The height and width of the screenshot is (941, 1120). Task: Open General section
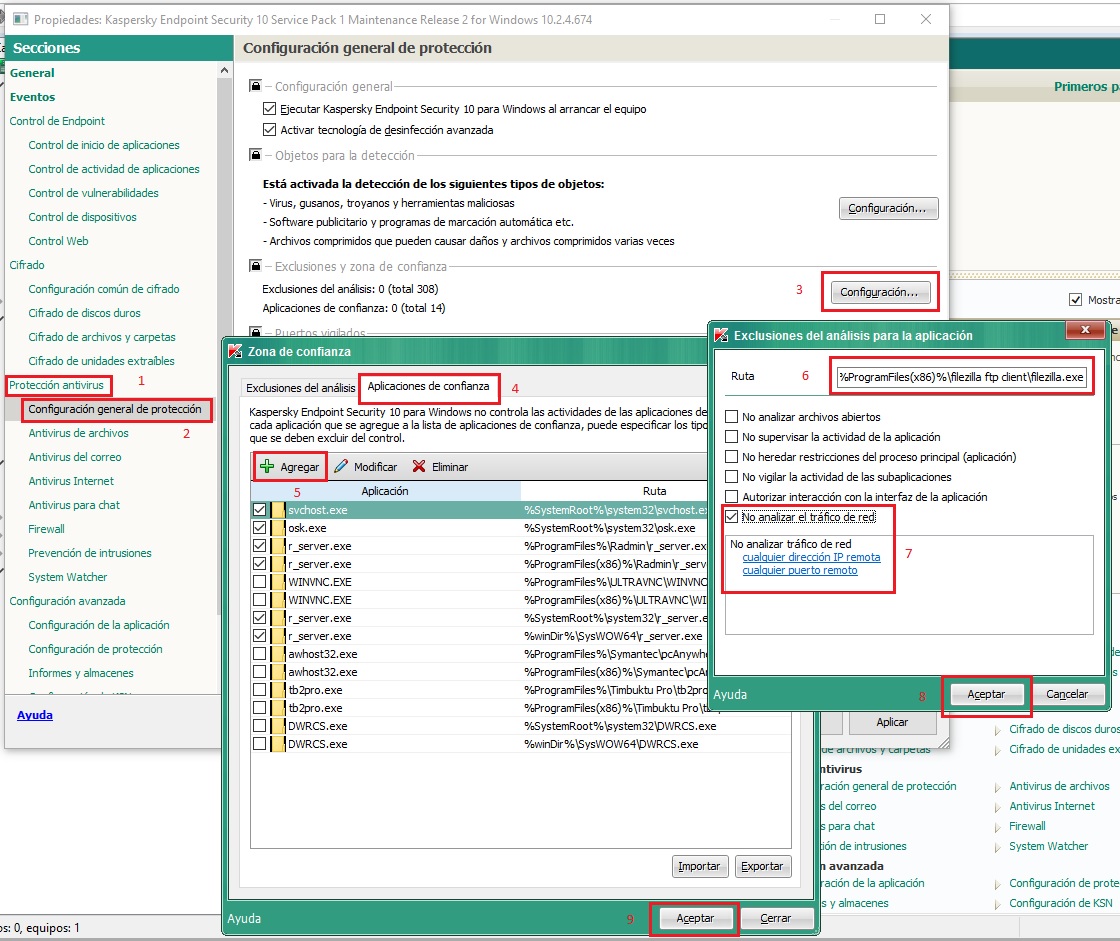(32, 73)
